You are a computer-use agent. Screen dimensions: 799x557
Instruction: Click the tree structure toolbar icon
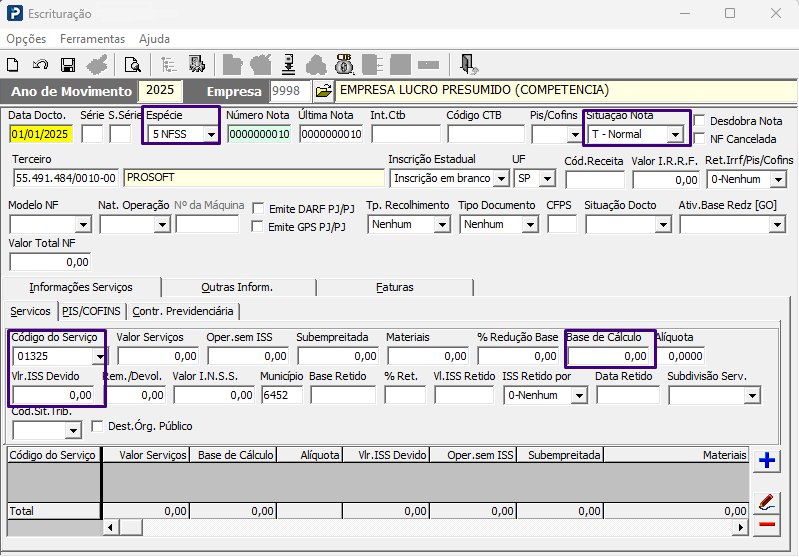169,65
